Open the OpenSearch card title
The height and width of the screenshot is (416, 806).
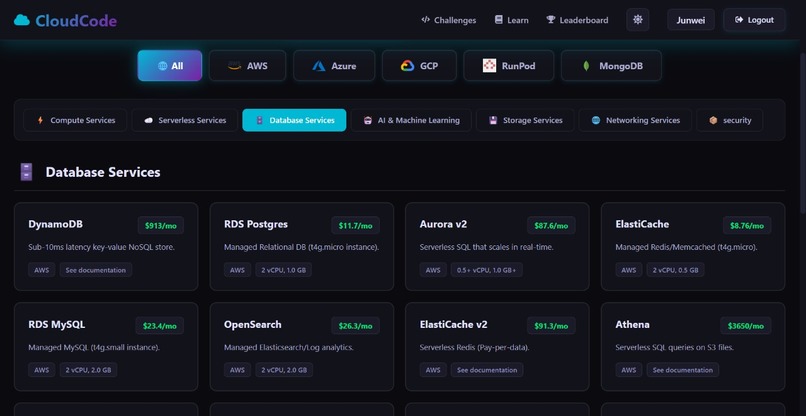tap(253, 325)
